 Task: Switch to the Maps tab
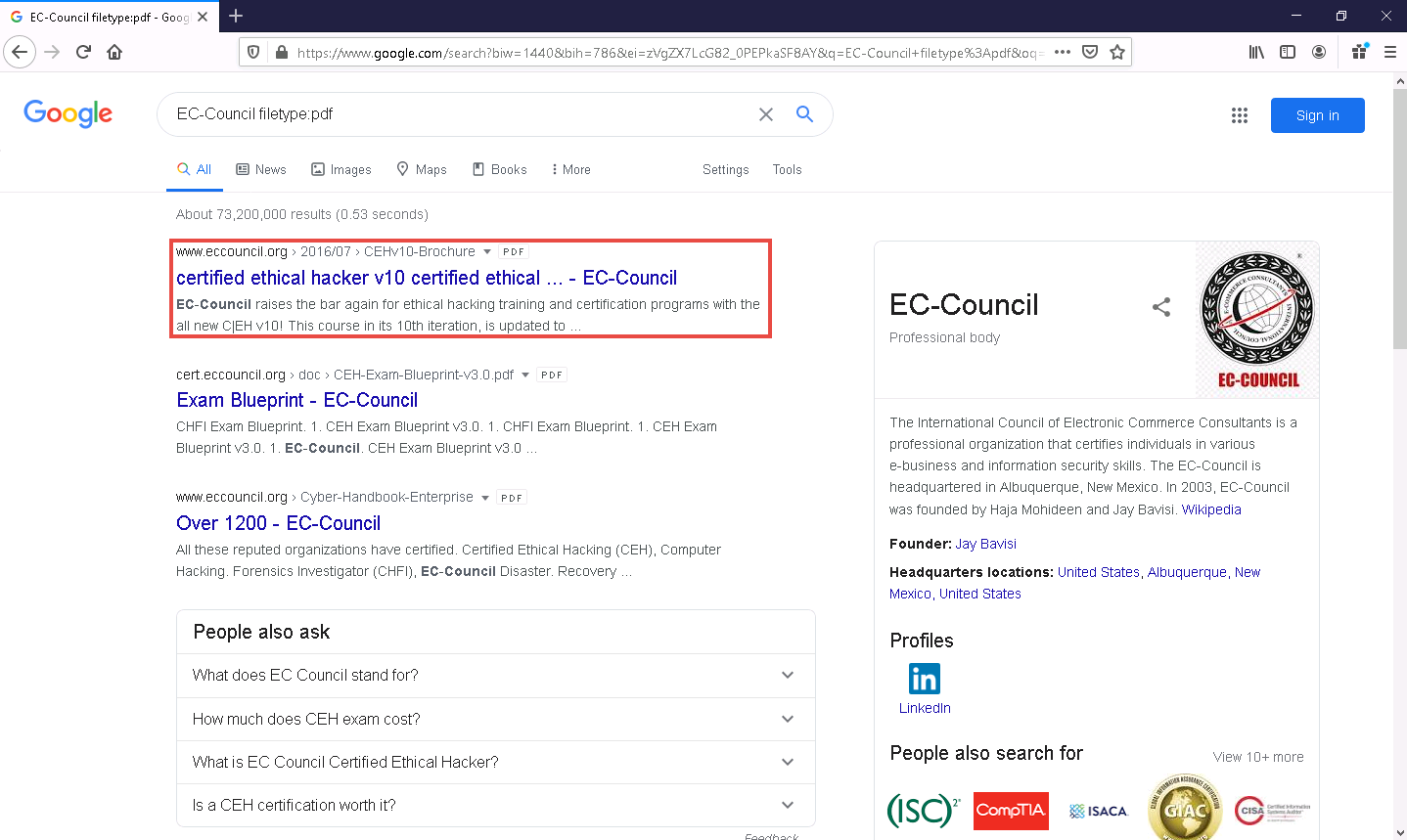[422, 169]
